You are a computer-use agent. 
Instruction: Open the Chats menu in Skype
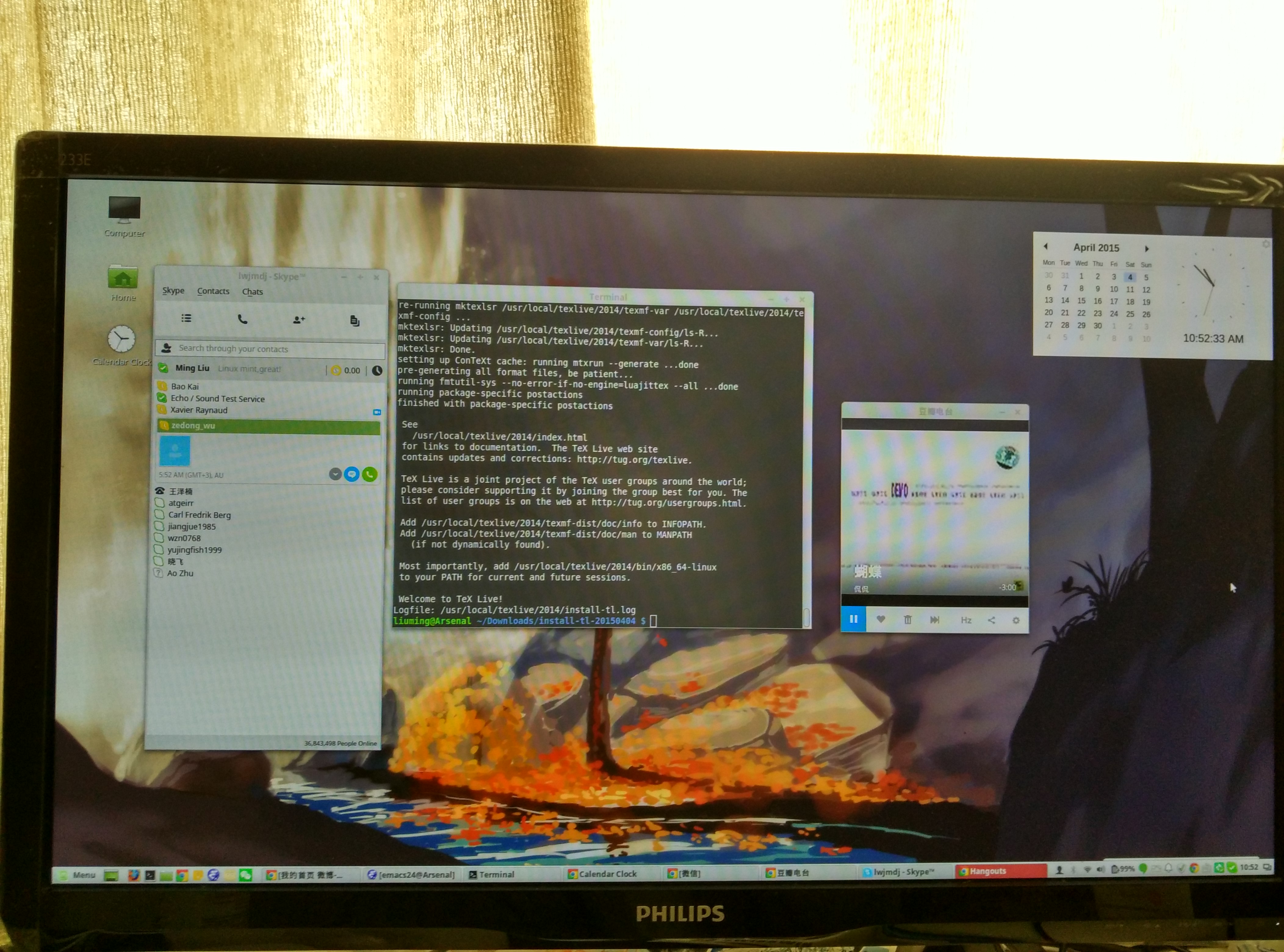click(252, 292)
